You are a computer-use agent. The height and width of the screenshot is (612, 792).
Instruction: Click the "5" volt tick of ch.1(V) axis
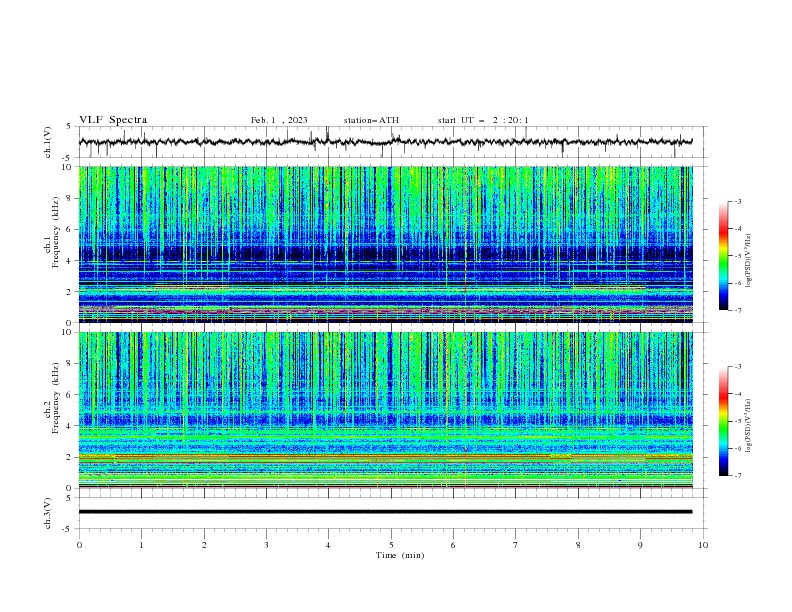69,127
